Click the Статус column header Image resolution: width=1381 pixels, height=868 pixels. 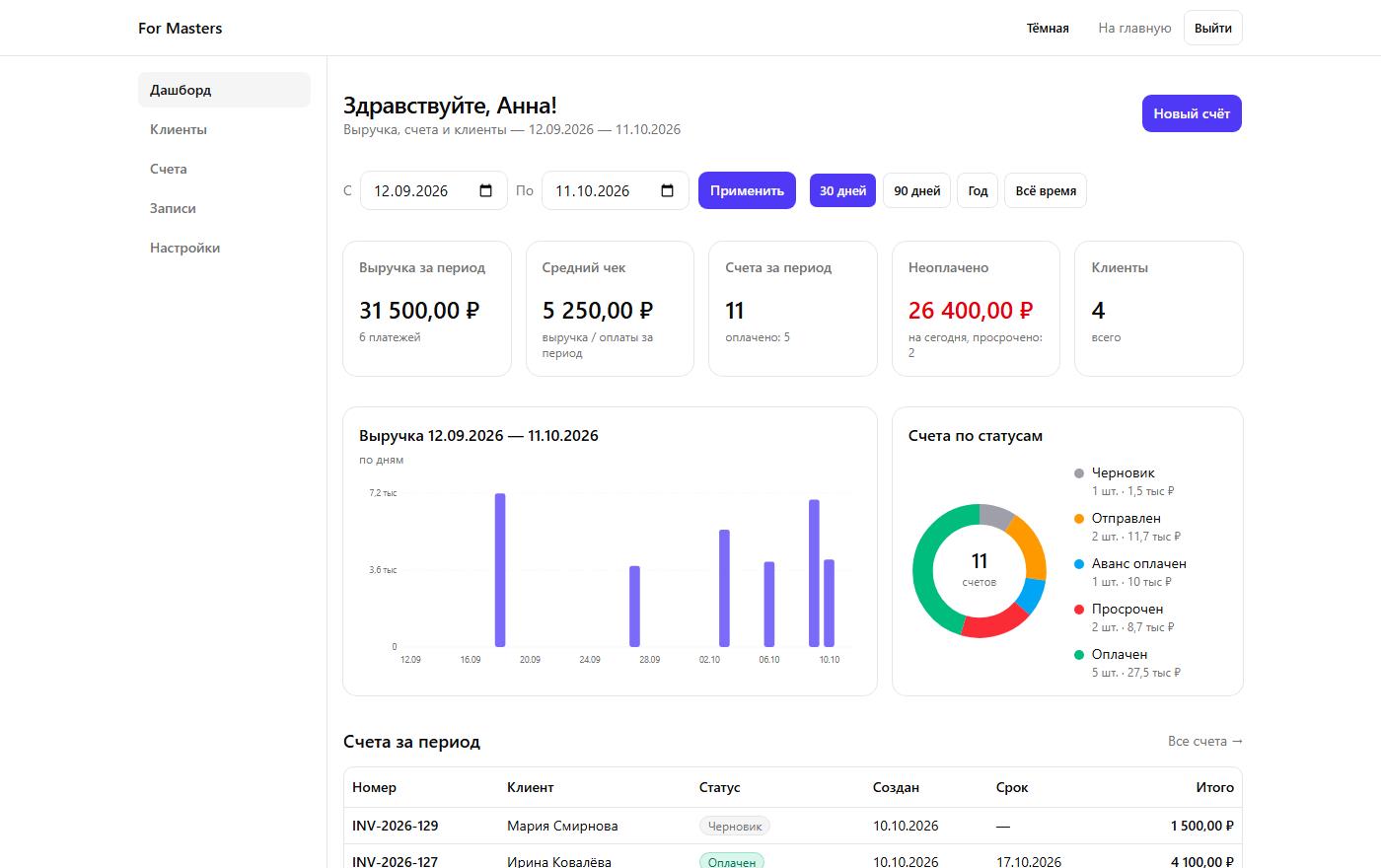pos(719,787)
